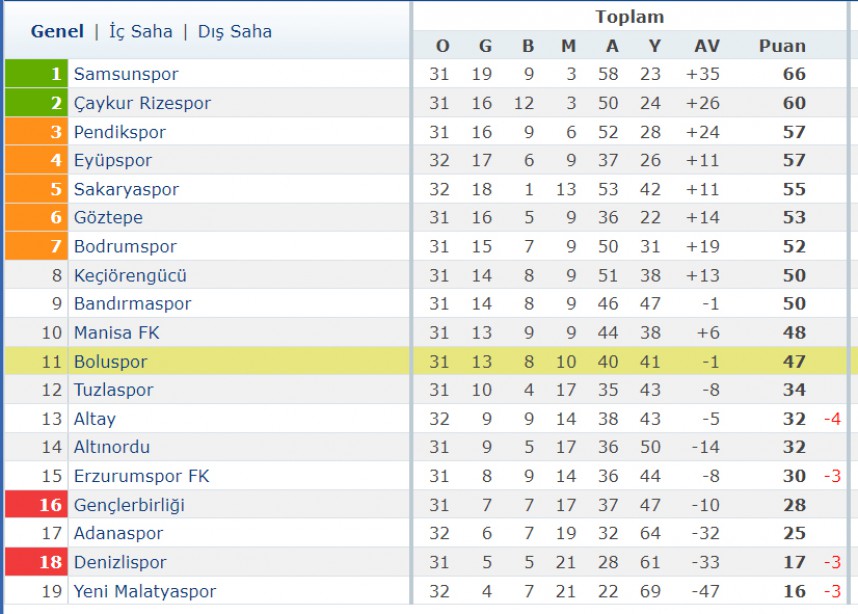
Task: Open the Gençlerbirliği team link
Action: (129, 505)
